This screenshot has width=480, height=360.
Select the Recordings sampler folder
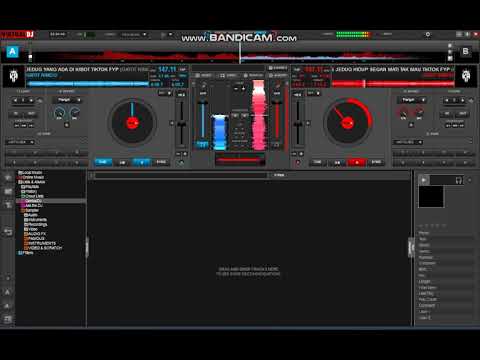[x=36, y=224]
